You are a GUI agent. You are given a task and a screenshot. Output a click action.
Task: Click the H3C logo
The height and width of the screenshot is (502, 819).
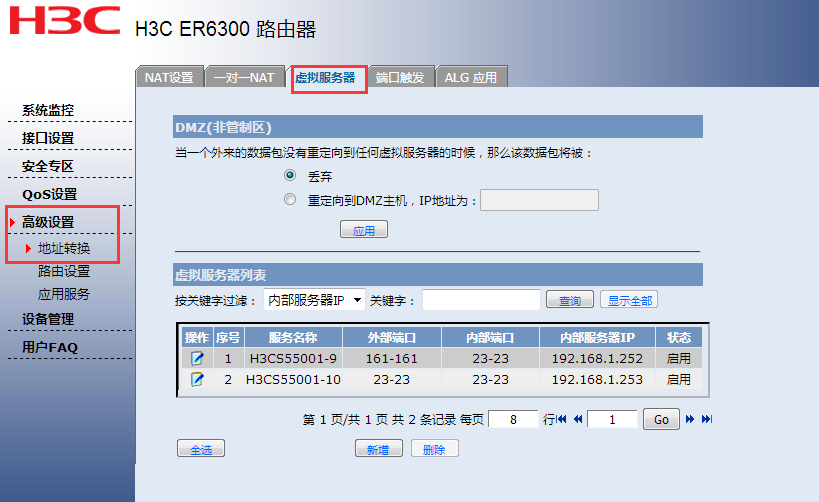click(65, 20)
